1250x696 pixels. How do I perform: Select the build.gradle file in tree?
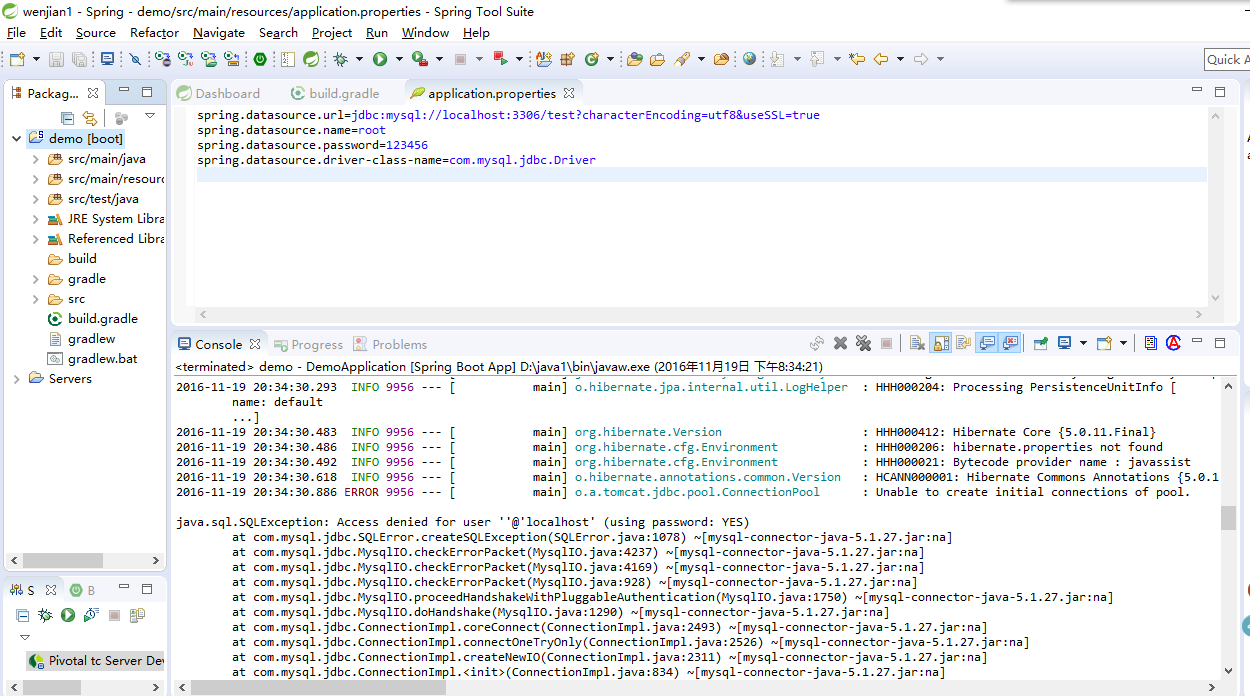point(102,319)
